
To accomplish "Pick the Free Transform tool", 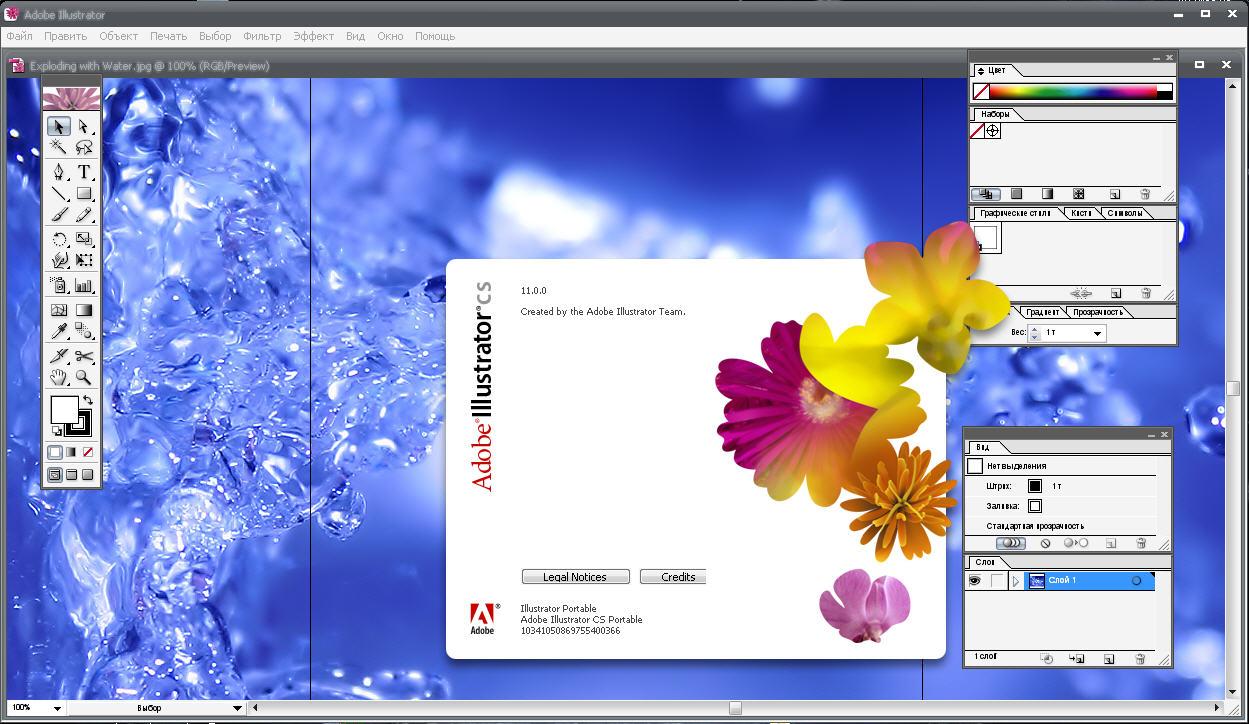I will (x=84, y=260).
